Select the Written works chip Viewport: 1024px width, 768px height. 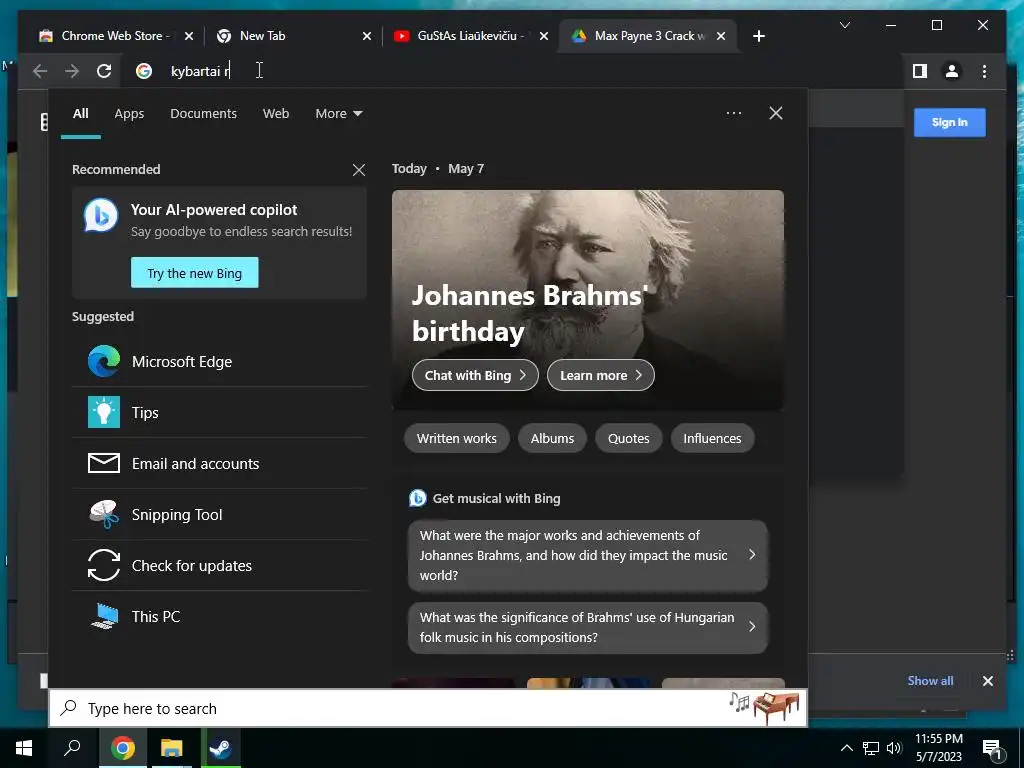[456, 439]
